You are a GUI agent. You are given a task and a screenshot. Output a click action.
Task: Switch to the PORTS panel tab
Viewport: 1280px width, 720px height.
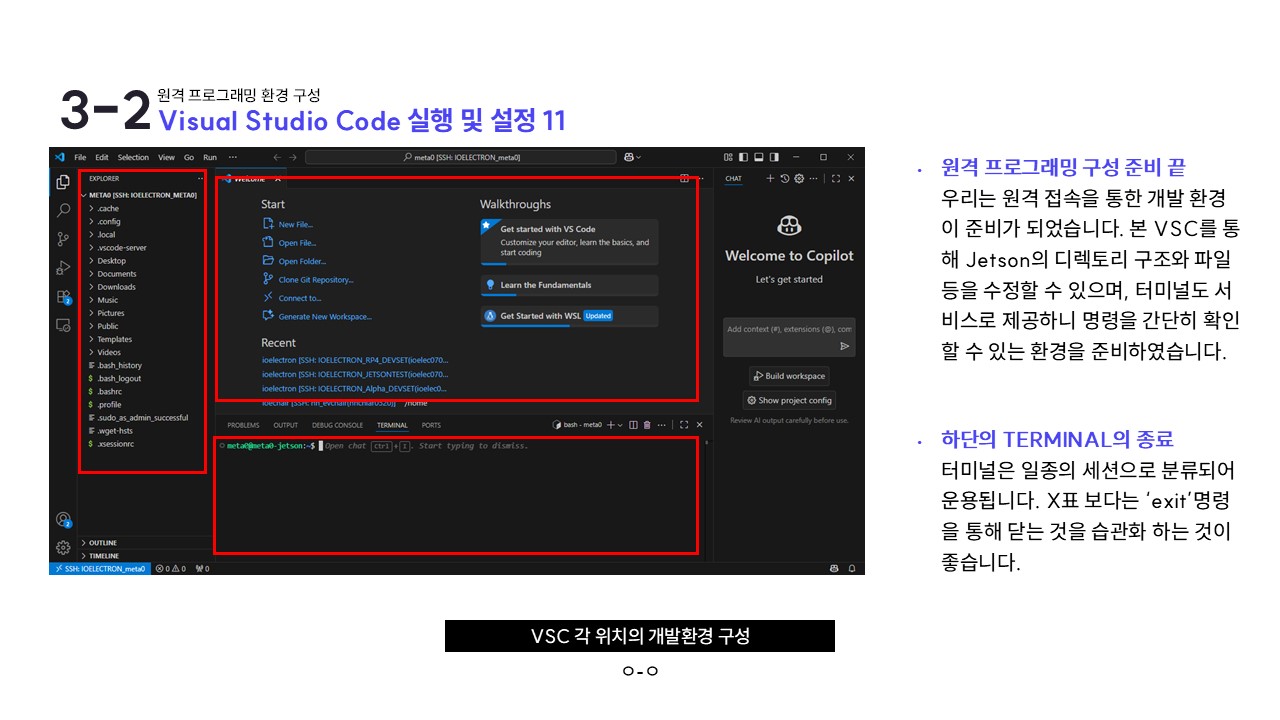pyautogui.click(x=431, y=425)
